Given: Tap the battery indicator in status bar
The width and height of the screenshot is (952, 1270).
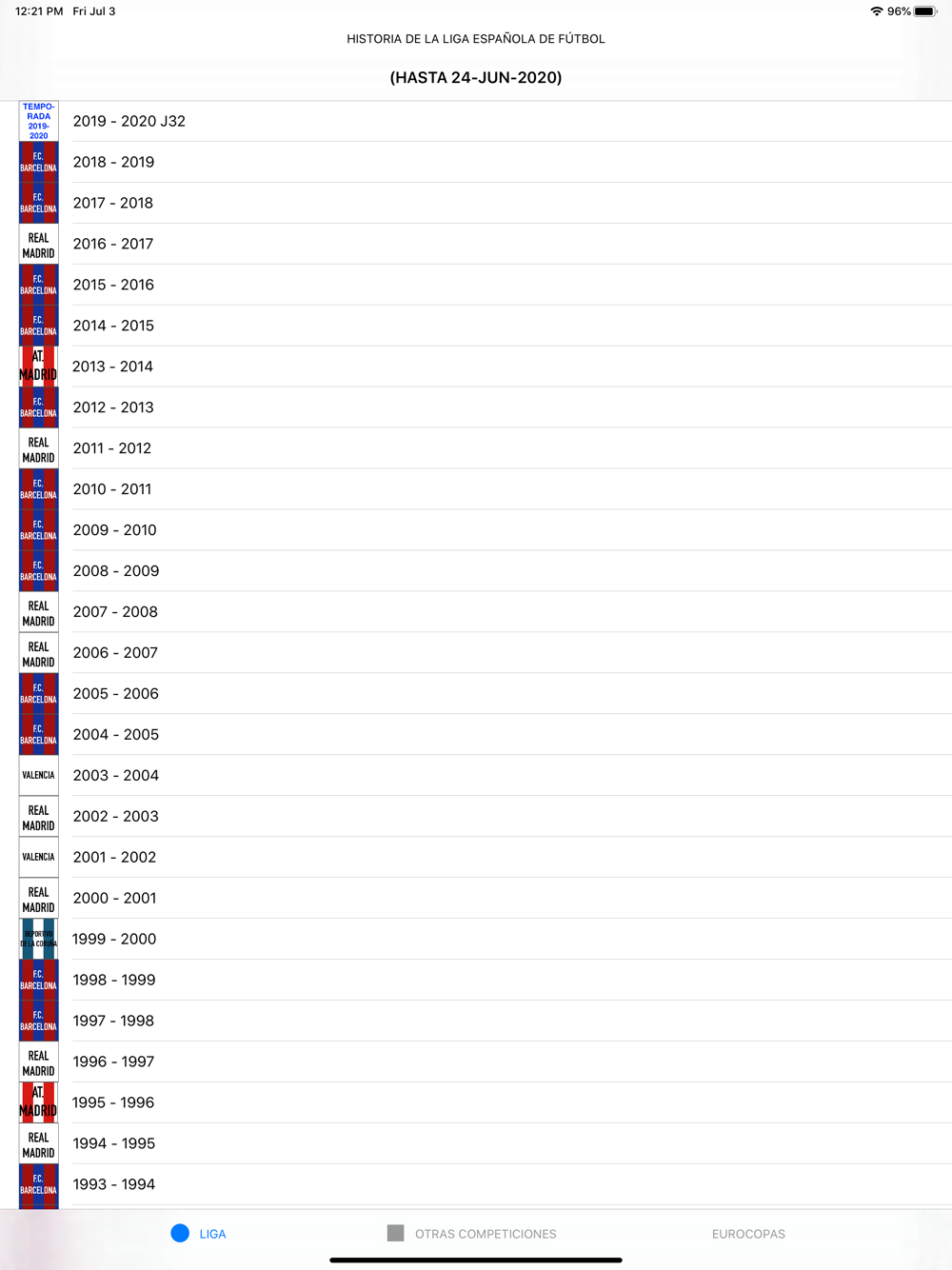Looking at the screenshot, I should (925, 11).
